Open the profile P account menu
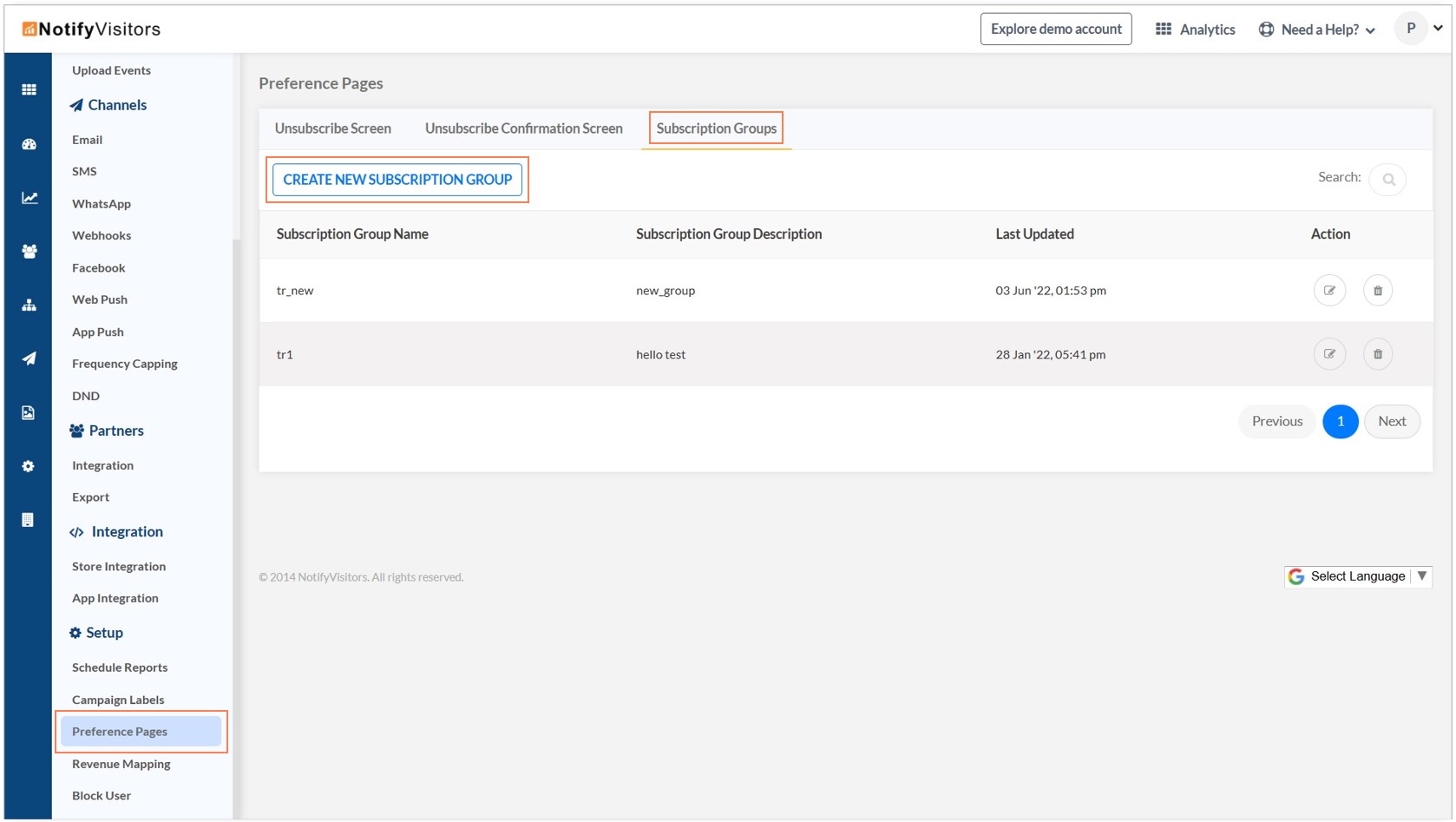Viewport: 1456px width, 822px height. 1419,29
